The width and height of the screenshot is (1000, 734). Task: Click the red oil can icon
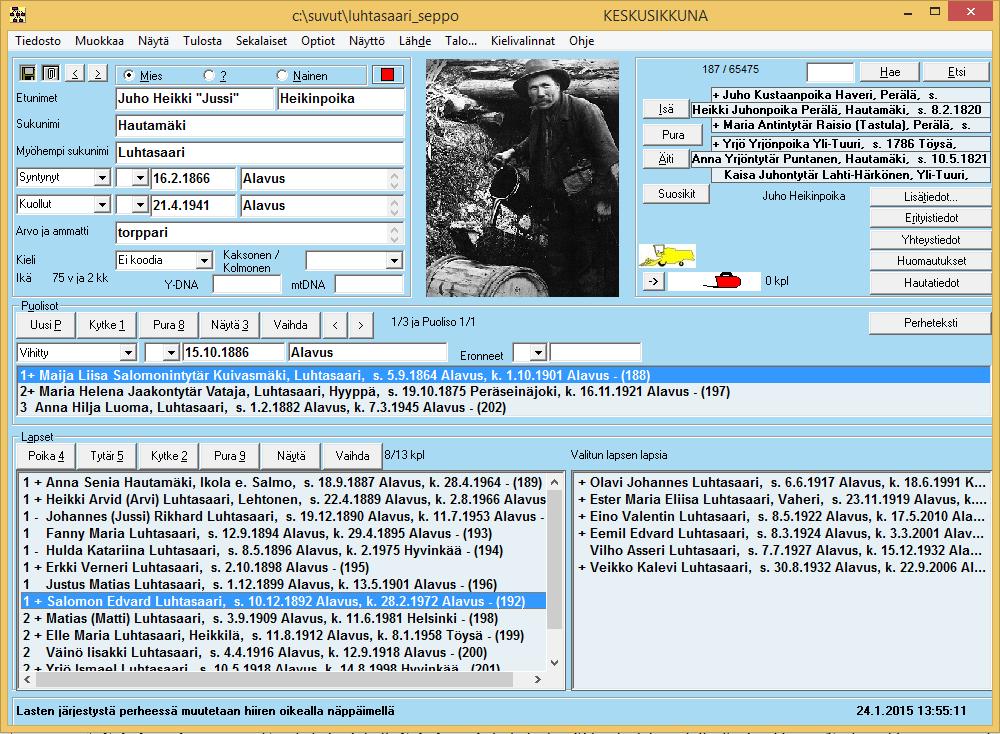tap(723, 281)
